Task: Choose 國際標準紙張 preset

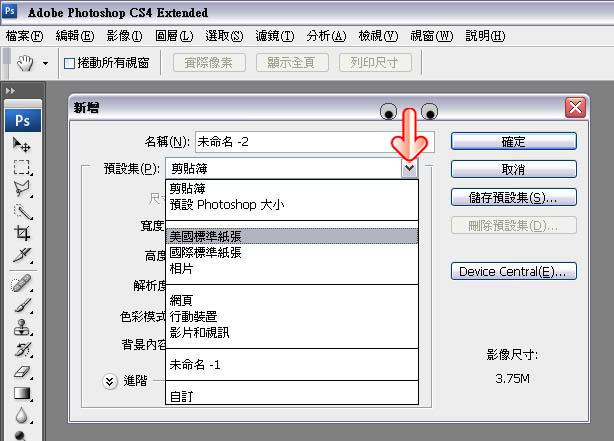Action: [292, 253]
